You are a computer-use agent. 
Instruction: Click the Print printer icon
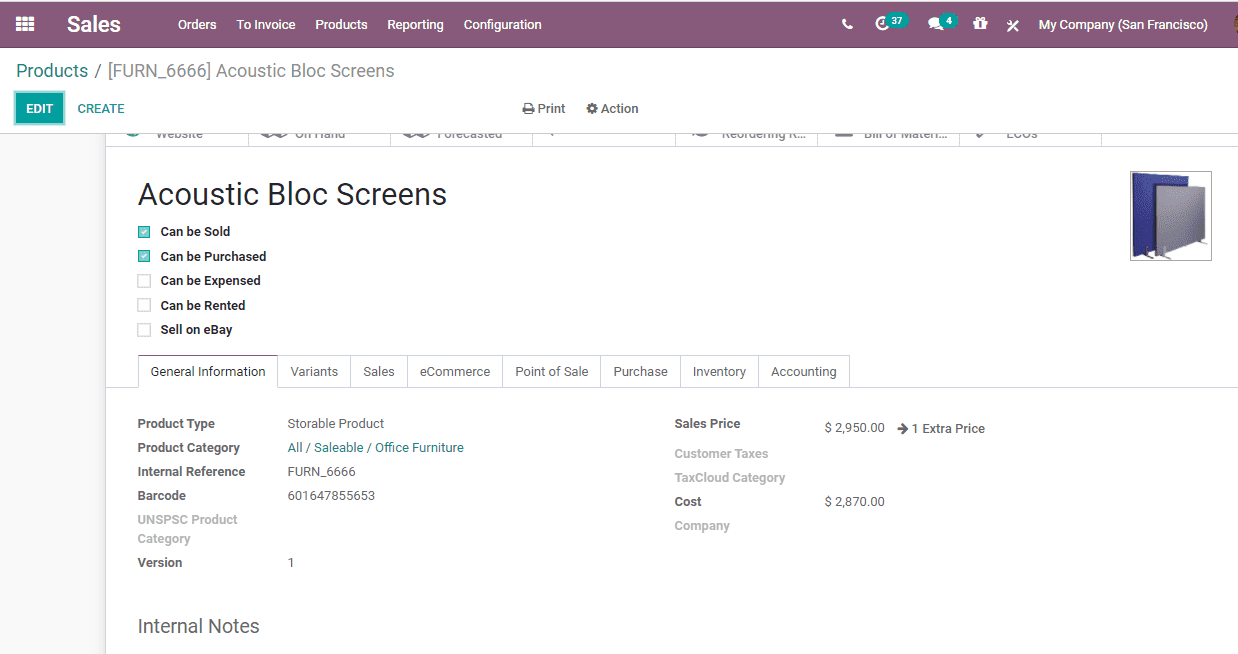(x=528, y=109)
